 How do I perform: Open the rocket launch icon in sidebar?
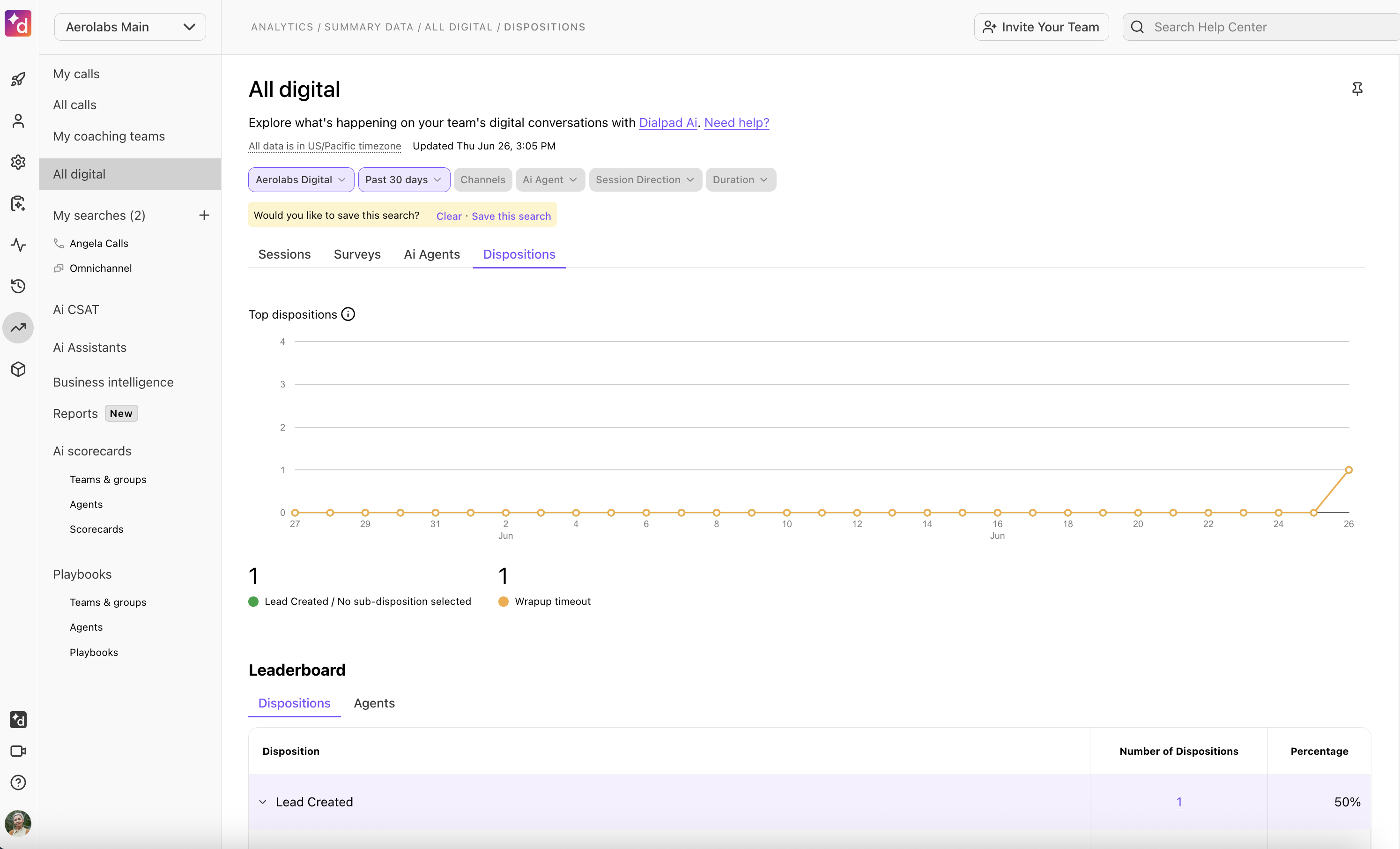point(18,80)
